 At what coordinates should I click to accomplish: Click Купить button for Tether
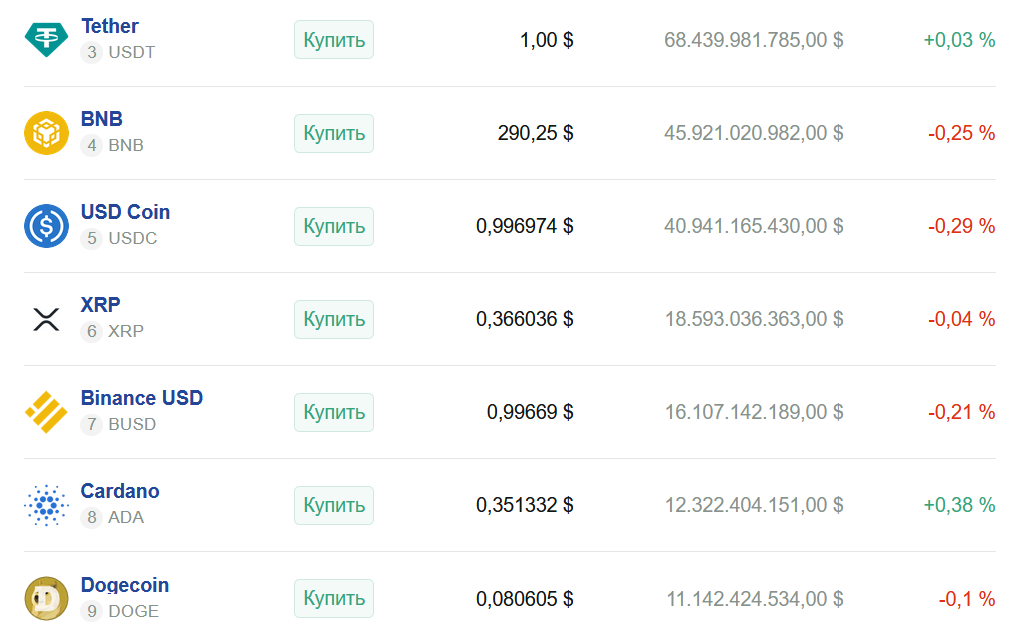point(334,40)
